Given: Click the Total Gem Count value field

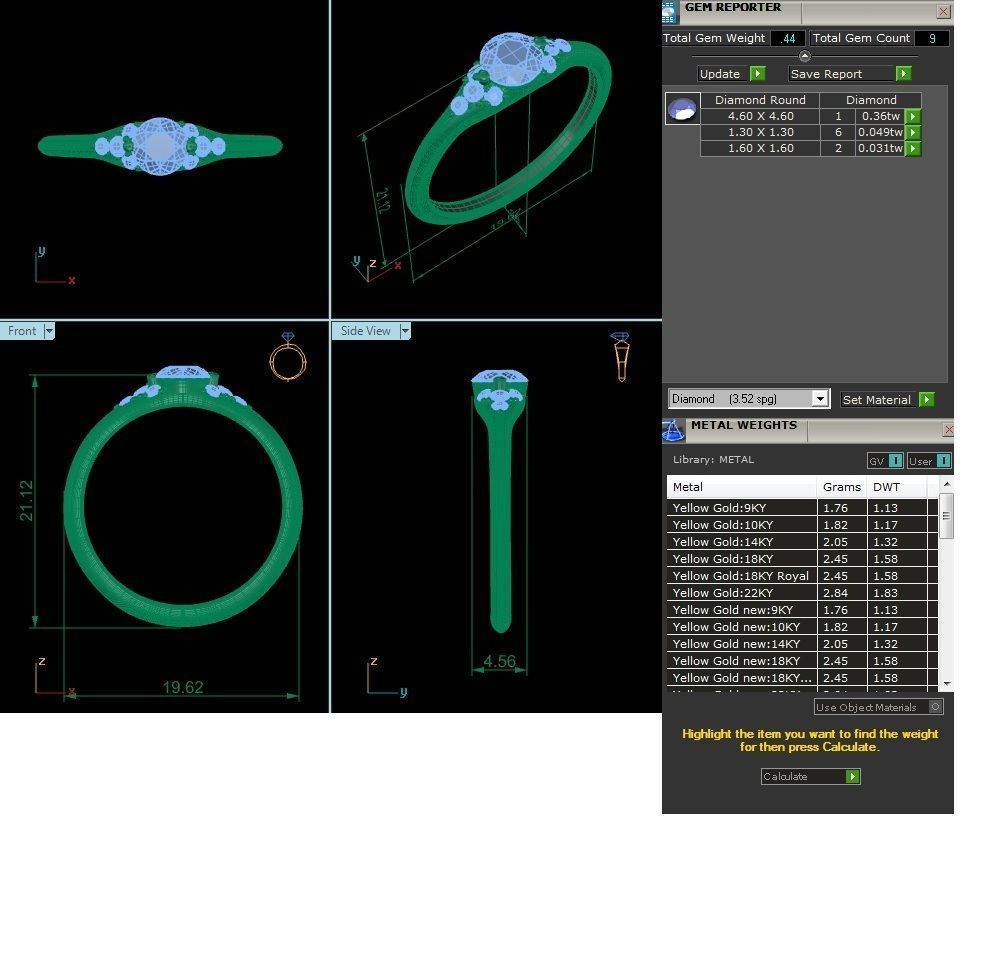Looking at the screenshot, I should (x=931, y=38).
